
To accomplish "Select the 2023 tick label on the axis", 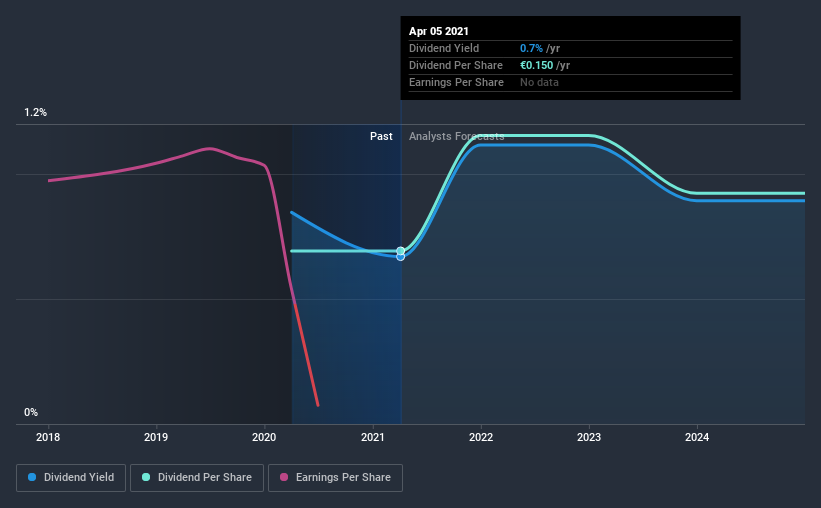I will [x=589, y=437].
